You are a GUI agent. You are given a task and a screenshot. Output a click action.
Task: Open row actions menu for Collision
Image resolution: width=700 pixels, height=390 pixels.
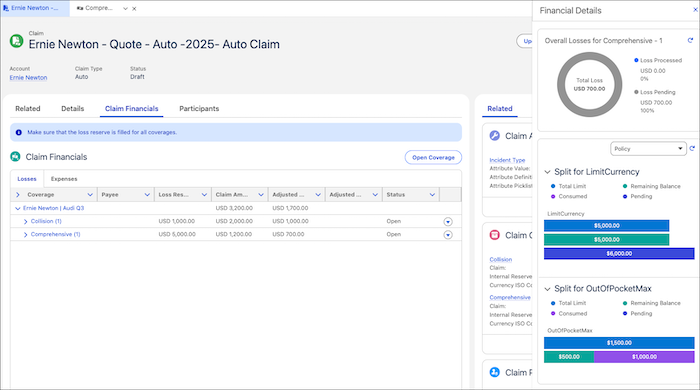[448, 222]
